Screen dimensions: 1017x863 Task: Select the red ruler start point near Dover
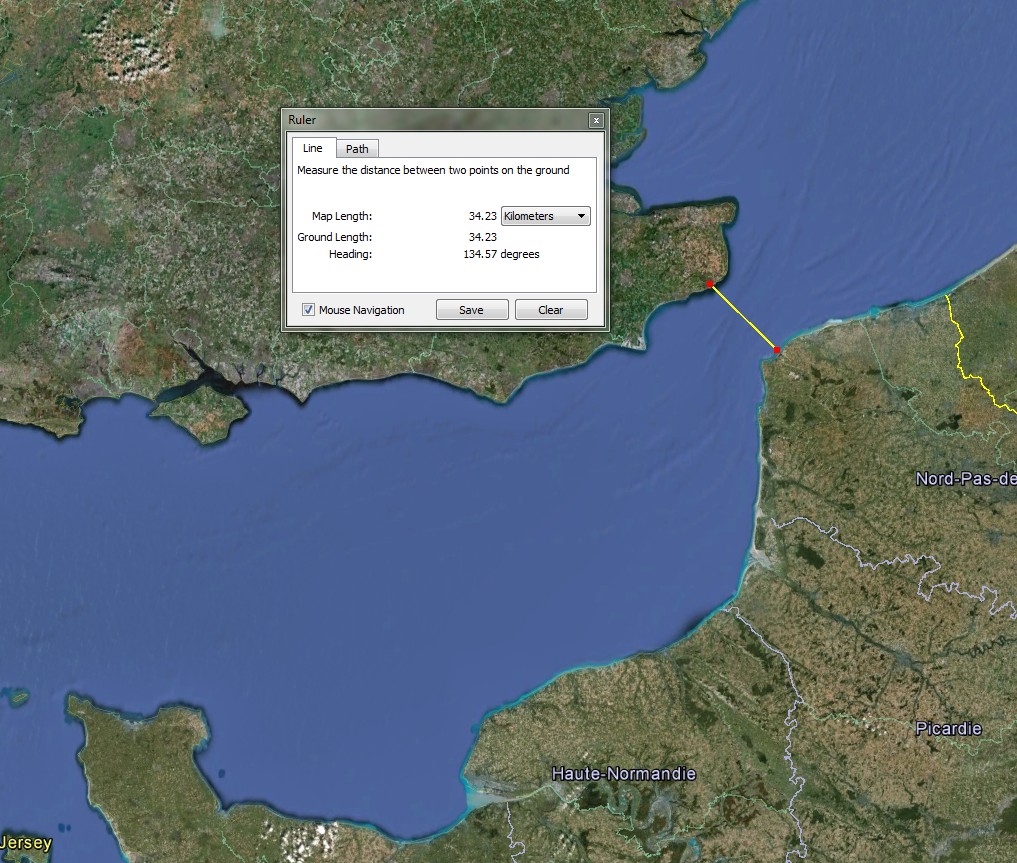pyautogui.click(x=710, y=284)
